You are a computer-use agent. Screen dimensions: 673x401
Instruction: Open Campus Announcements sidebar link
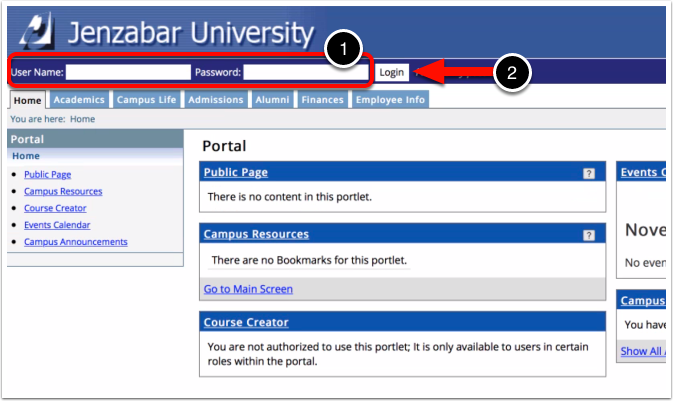click(x=76, y=242)
